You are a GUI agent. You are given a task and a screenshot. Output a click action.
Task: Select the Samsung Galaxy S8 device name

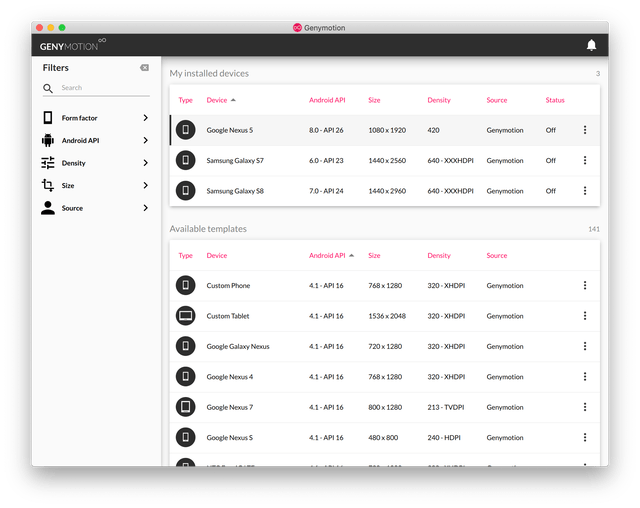(x=235, y=191)
